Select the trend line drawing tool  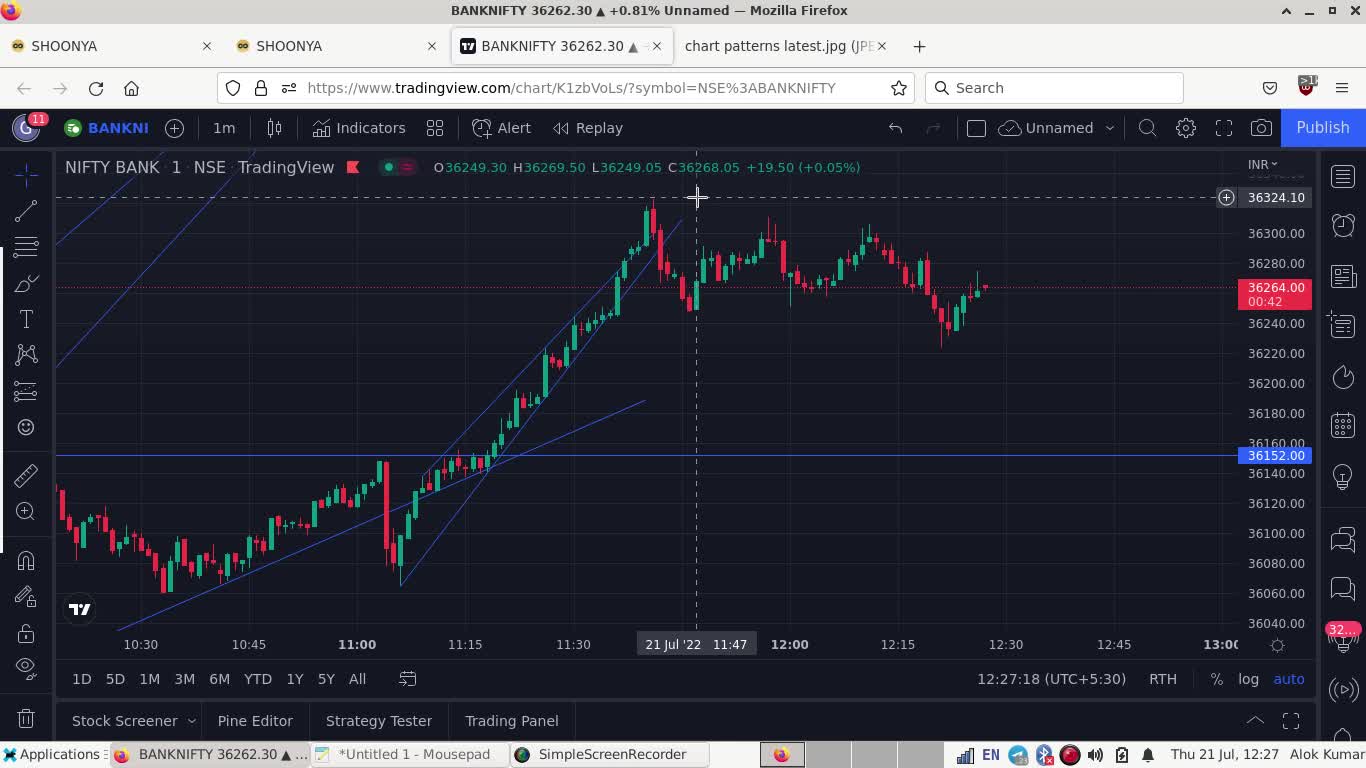tap(26, 210)
